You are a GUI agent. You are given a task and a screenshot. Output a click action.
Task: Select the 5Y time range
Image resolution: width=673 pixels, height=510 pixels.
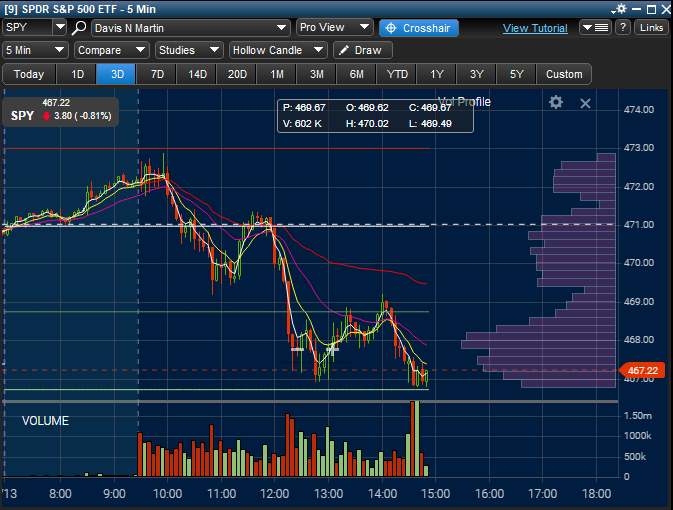pos(516,74)
